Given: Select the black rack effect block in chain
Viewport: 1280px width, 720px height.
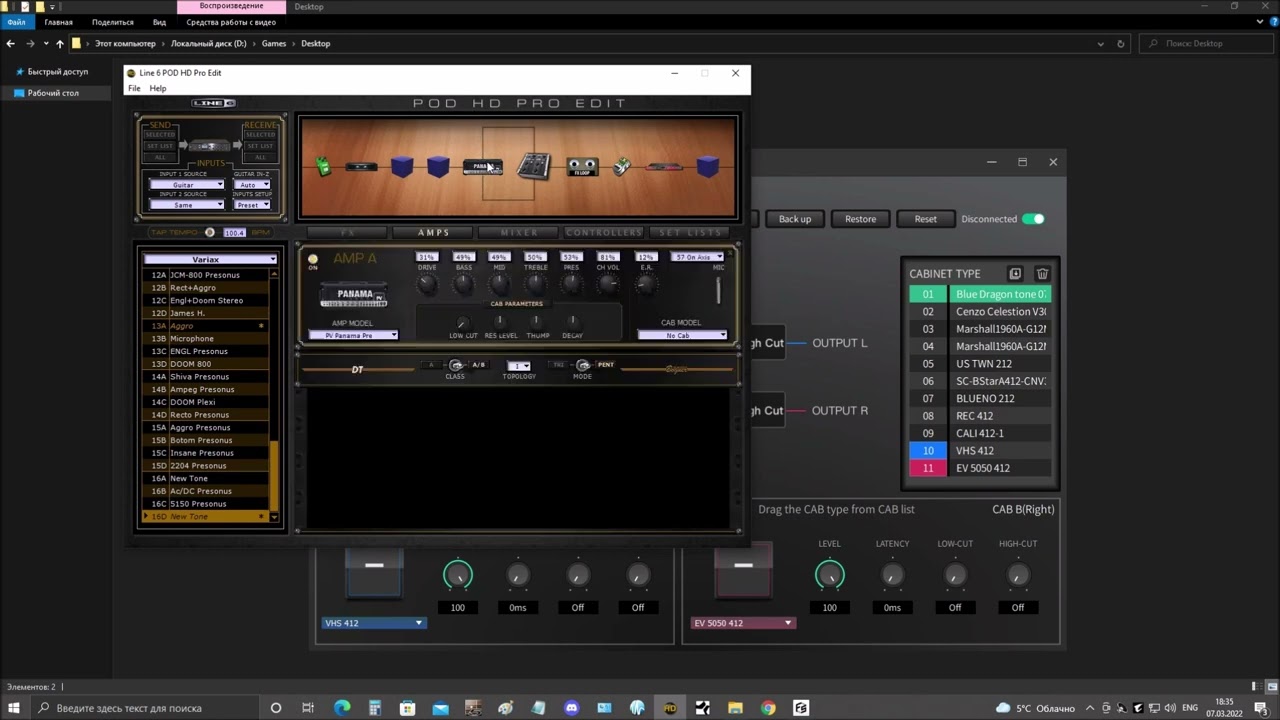Looking at the screenshot, I should click(x=361, y=166).
